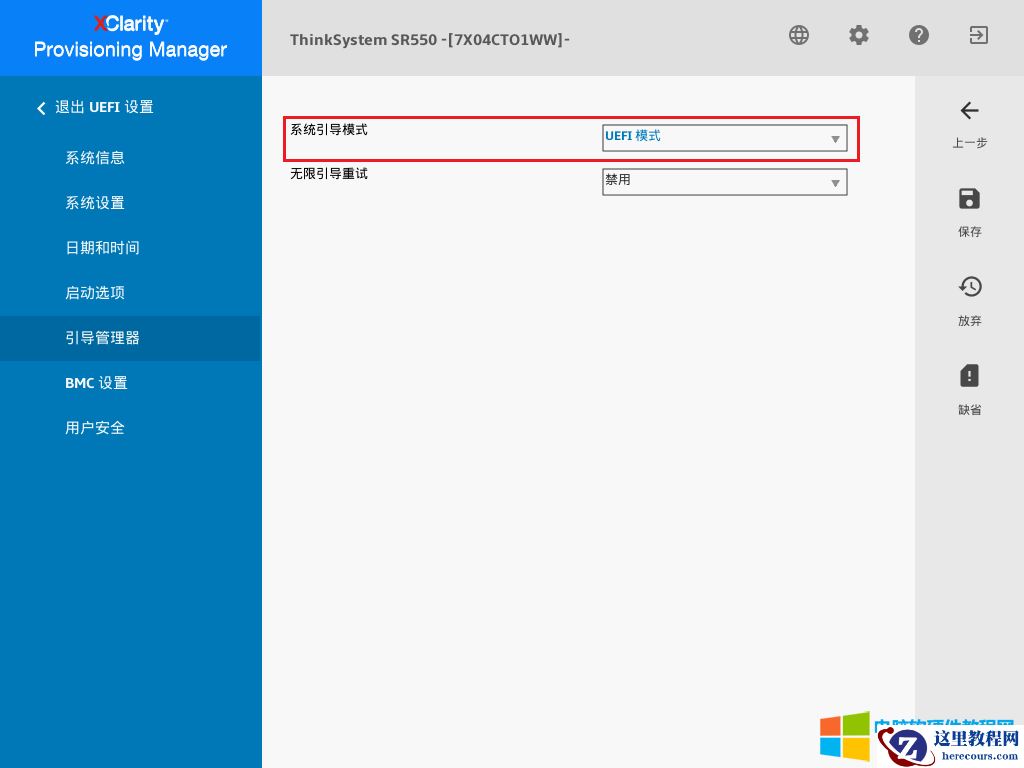Screen dimensions: 1024x768
Task: Select 启动选项 in the navigation panel
Action: point(95,292)
